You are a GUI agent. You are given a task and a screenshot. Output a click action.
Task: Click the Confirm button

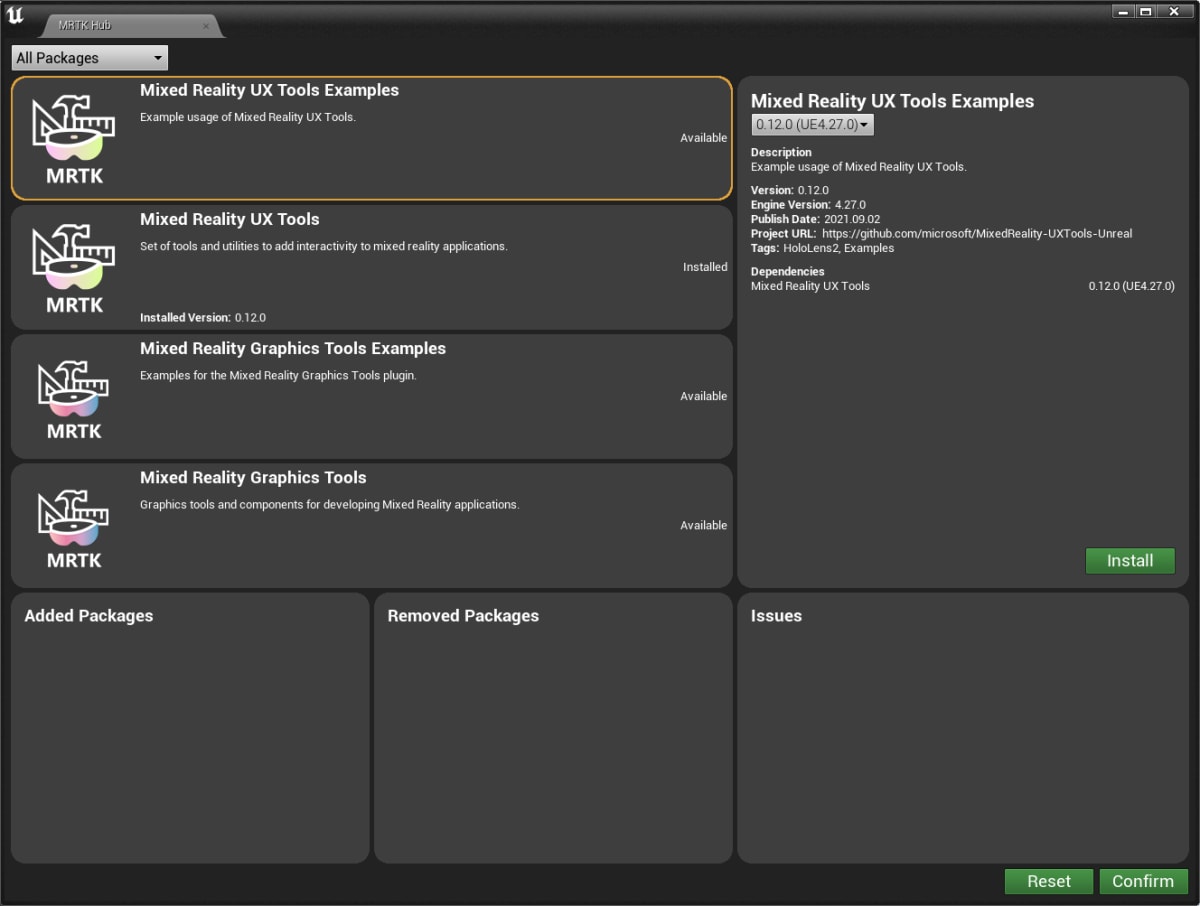tap(1143, 881)
